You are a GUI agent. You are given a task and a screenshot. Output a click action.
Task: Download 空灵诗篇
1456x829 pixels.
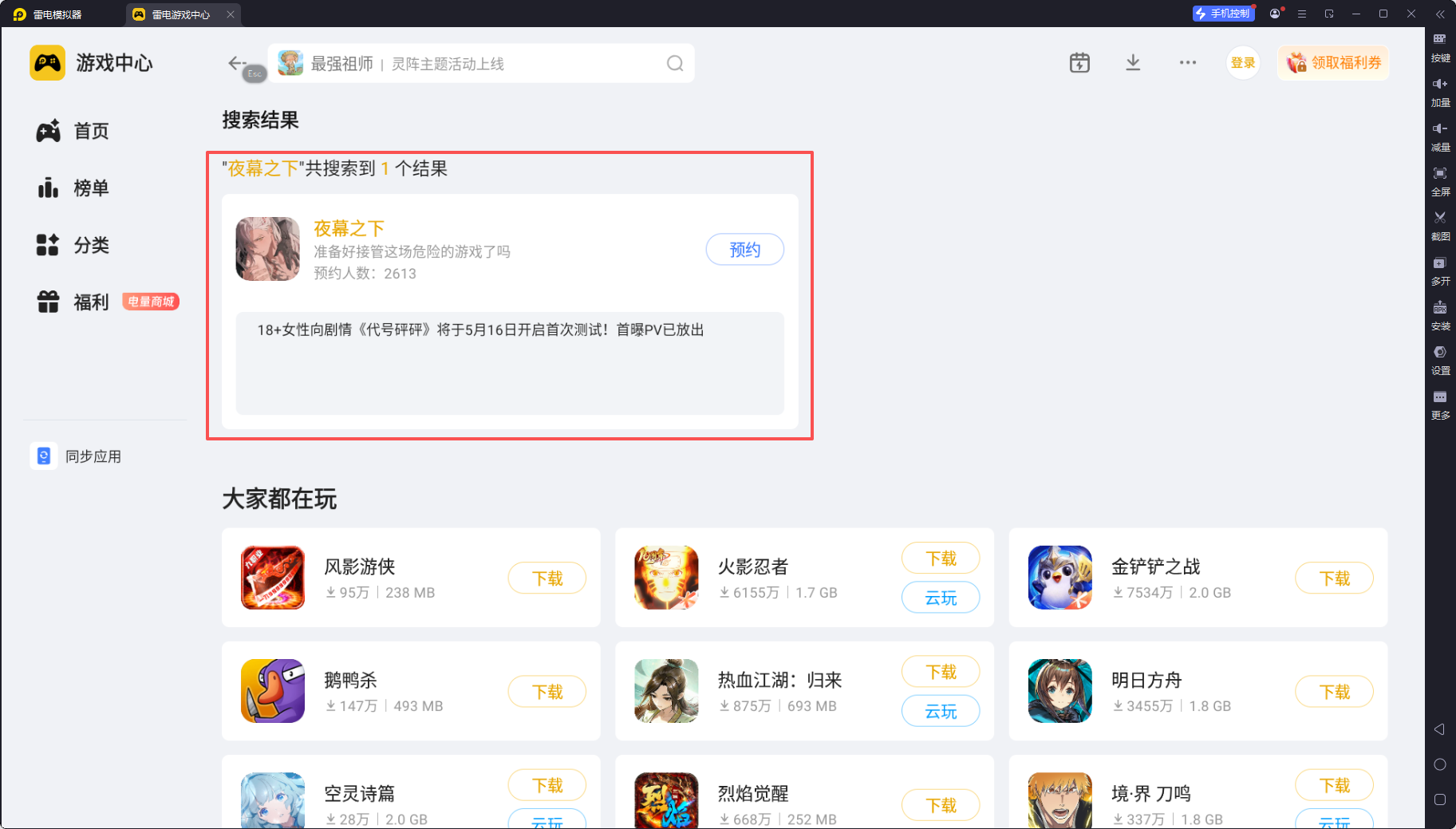coord(547,785)
